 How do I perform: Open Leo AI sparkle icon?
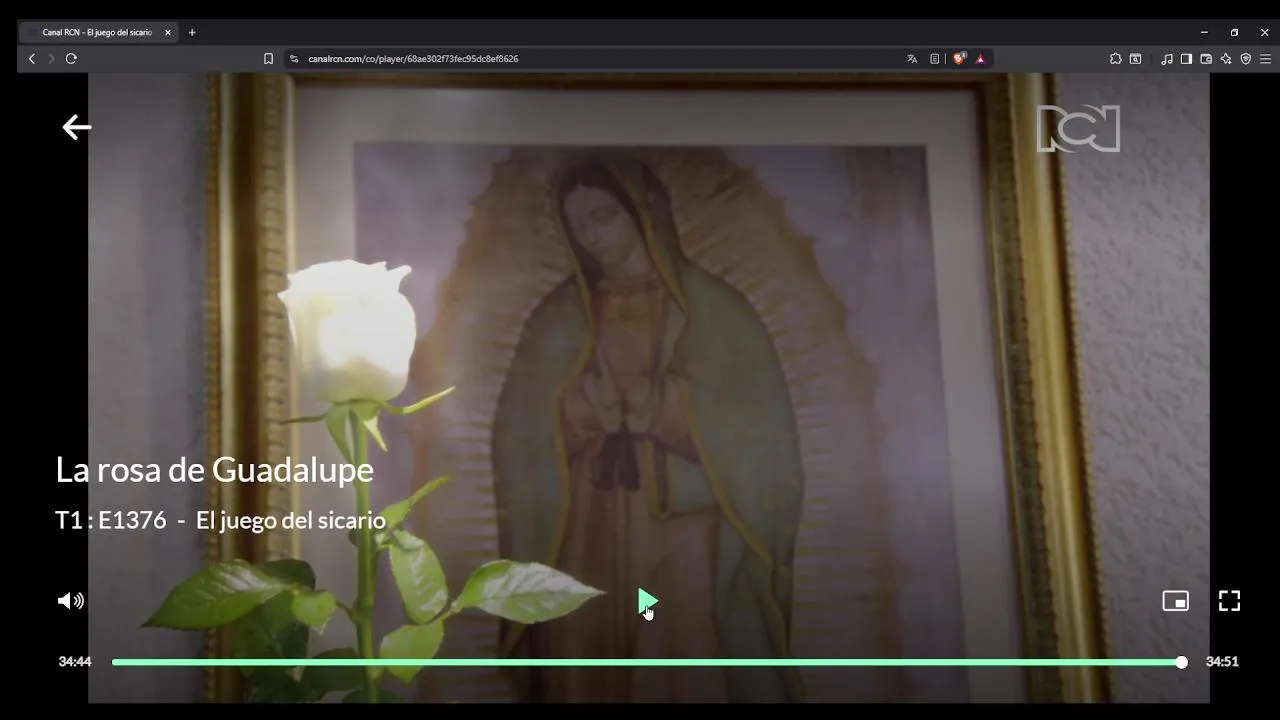(x=1226, y=59)
